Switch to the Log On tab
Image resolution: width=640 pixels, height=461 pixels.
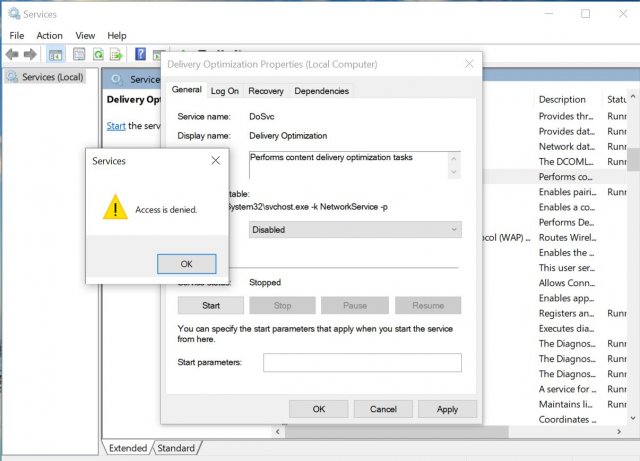pos(225,91)
